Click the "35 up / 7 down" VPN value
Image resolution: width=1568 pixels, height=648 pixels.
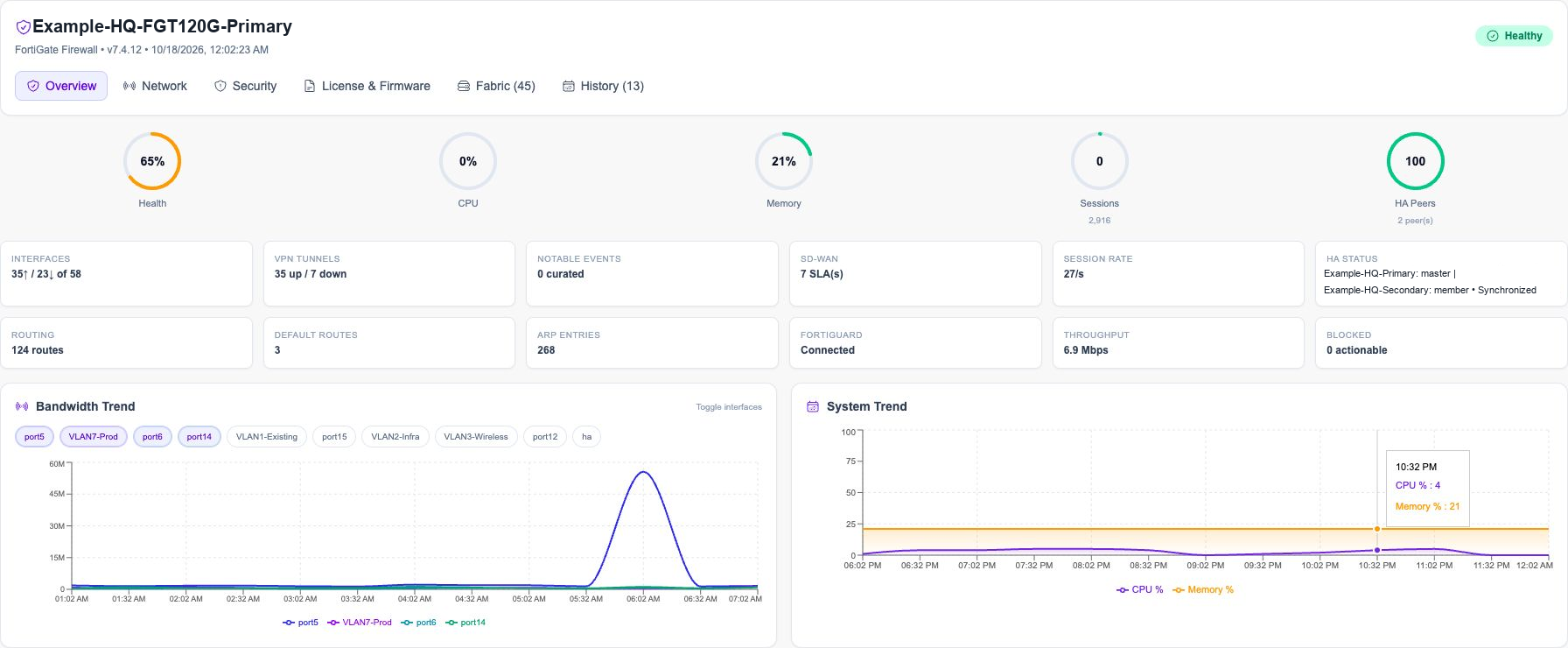click(311, 274)
